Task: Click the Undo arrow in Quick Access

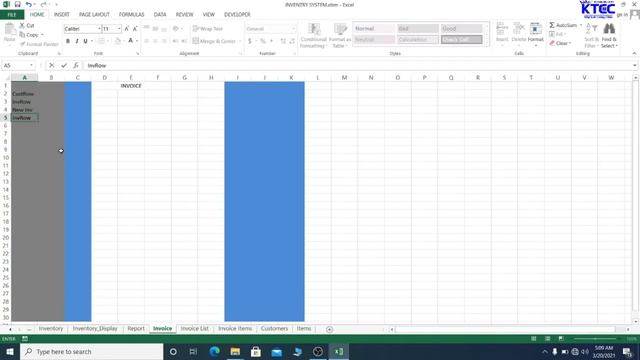Action: tap(29, 4)
